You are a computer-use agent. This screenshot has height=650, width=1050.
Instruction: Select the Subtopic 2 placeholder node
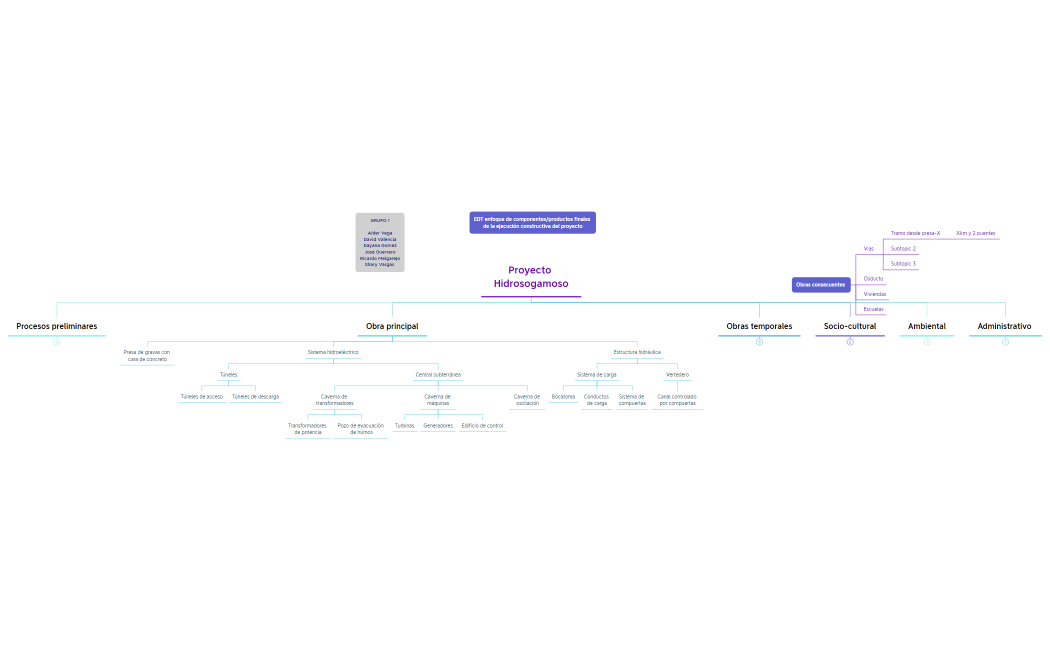(x=903, y=248)
